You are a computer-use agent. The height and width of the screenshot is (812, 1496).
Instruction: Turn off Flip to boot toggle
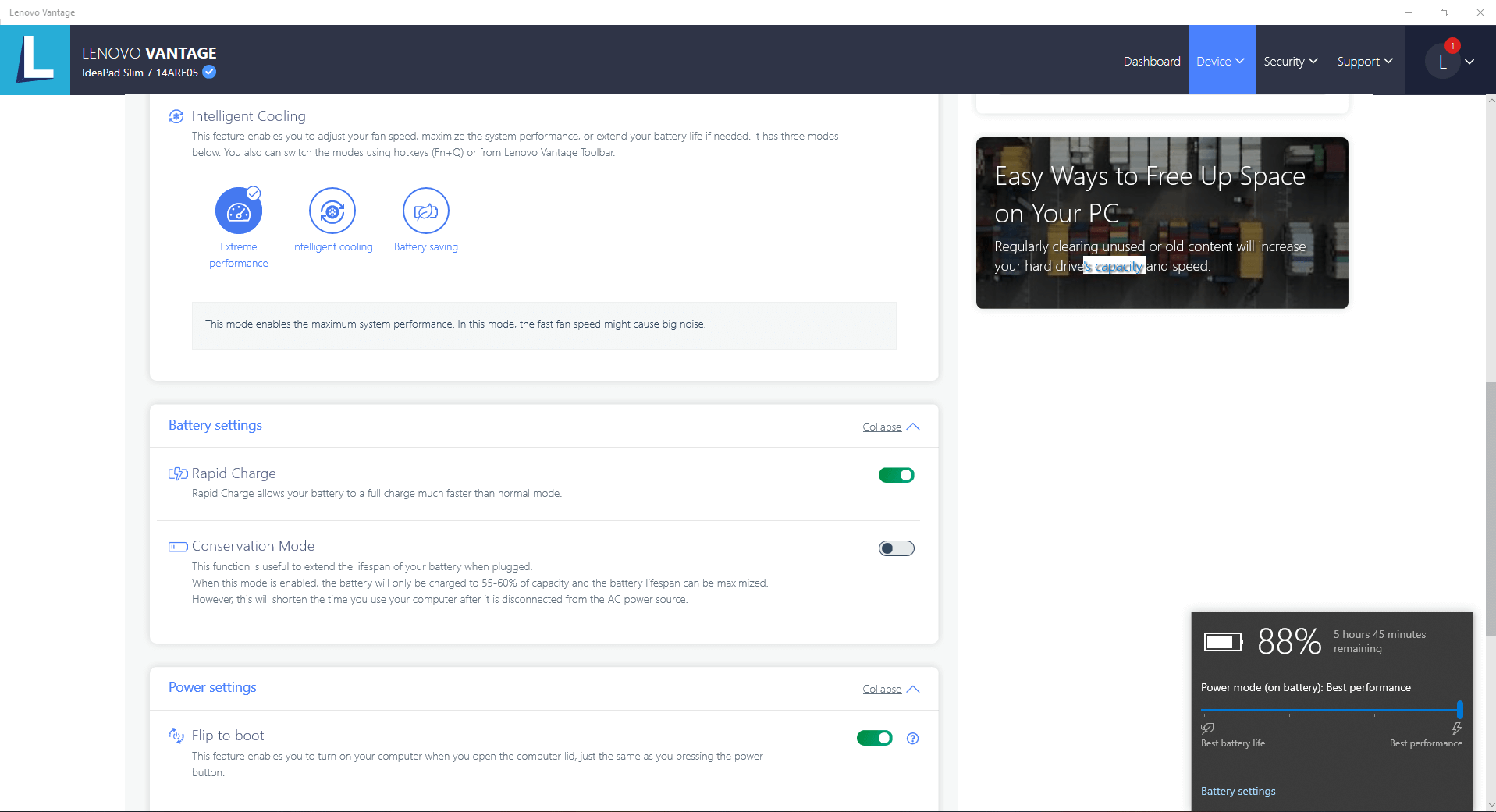click(874, 738)
